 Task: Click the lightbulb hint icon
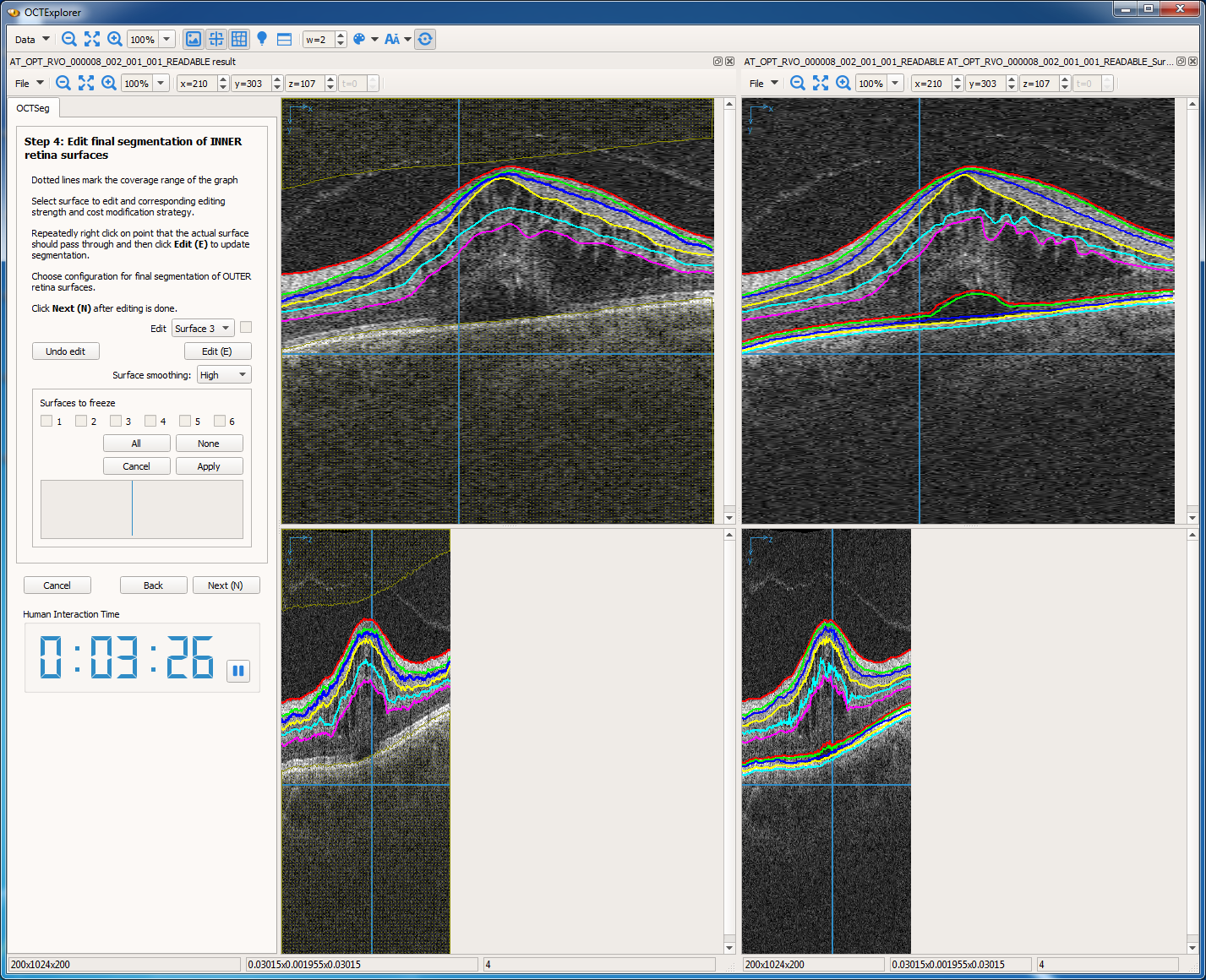(x=262, y=39)
